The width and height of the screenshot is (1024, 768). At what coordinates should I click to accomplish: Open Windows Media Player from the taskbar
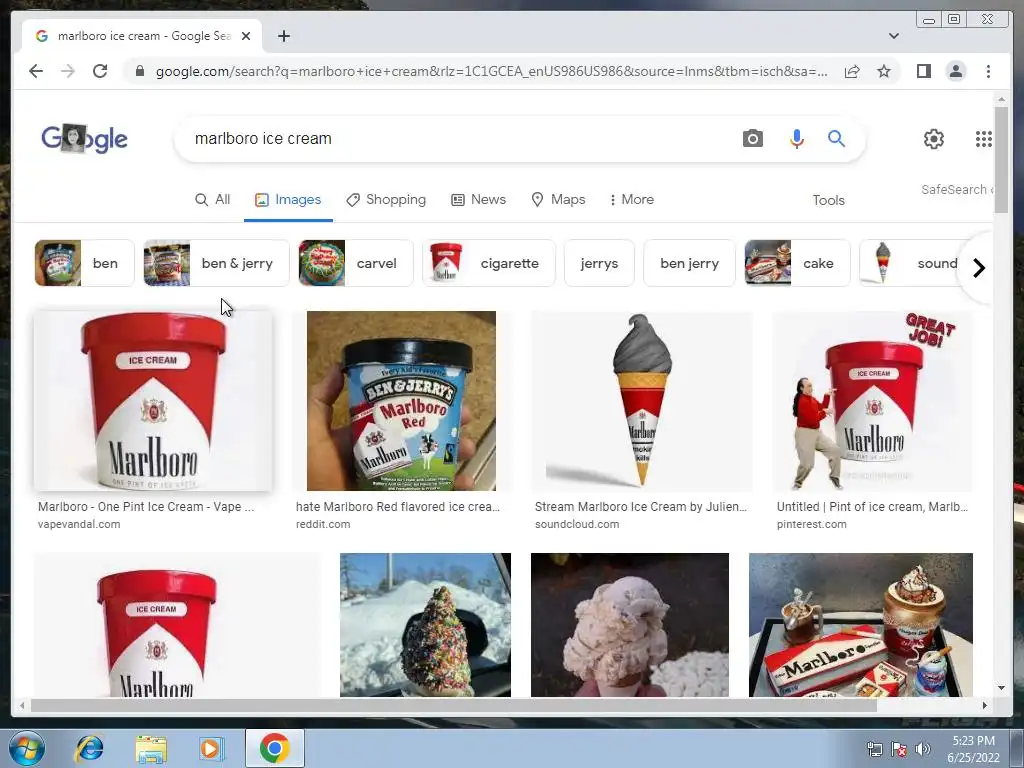pos(211,748)
